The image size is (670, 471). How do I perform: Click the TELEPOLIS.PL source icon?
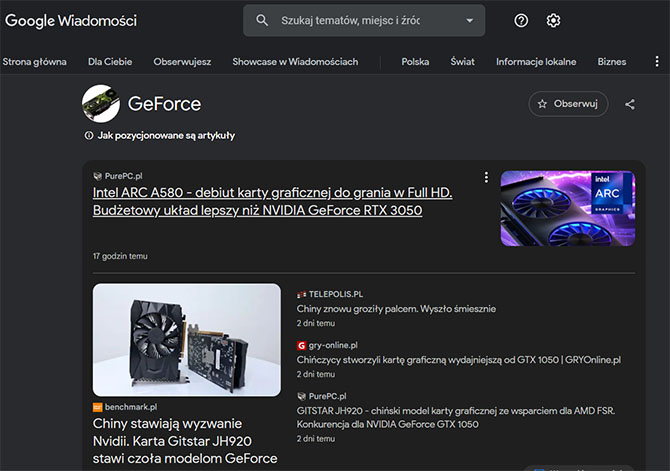(x=302, y=294)
